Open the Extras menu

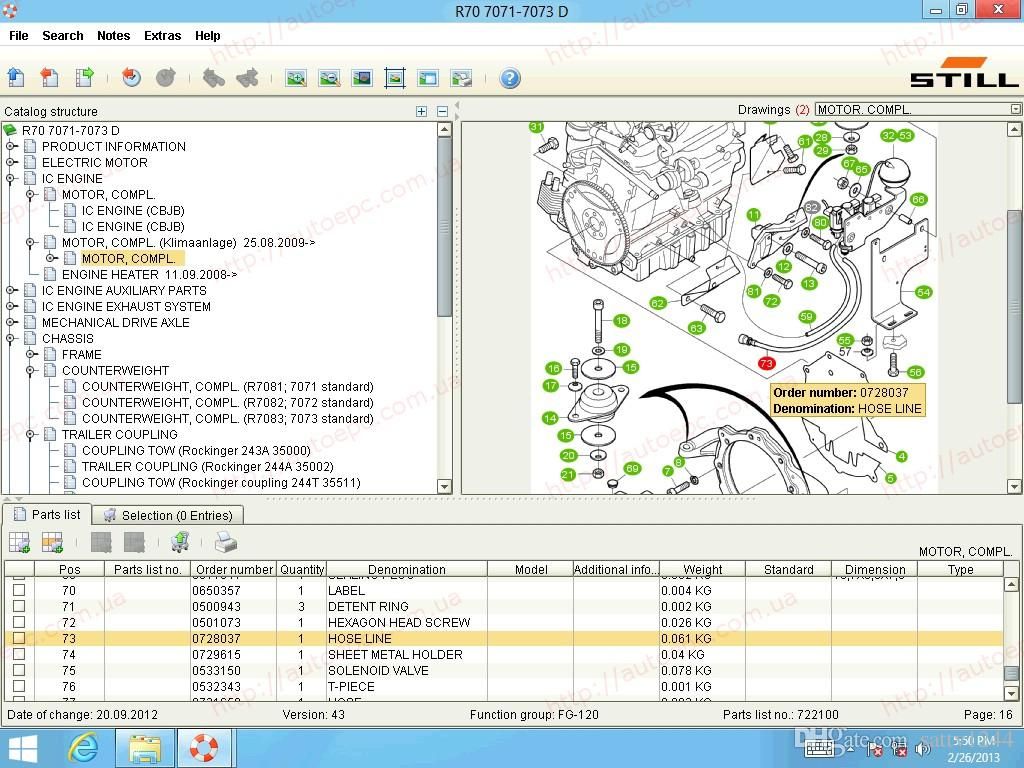(162, 36)
